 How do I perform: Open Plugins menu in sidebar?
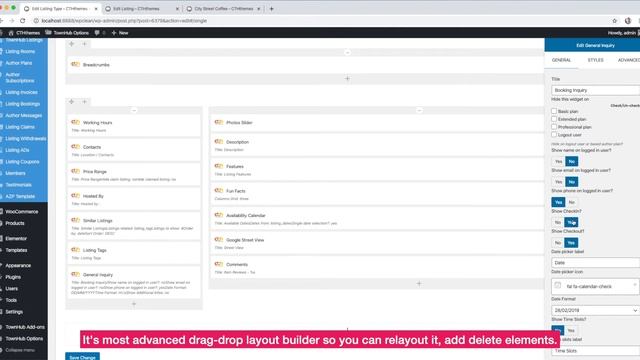point(13,277)
